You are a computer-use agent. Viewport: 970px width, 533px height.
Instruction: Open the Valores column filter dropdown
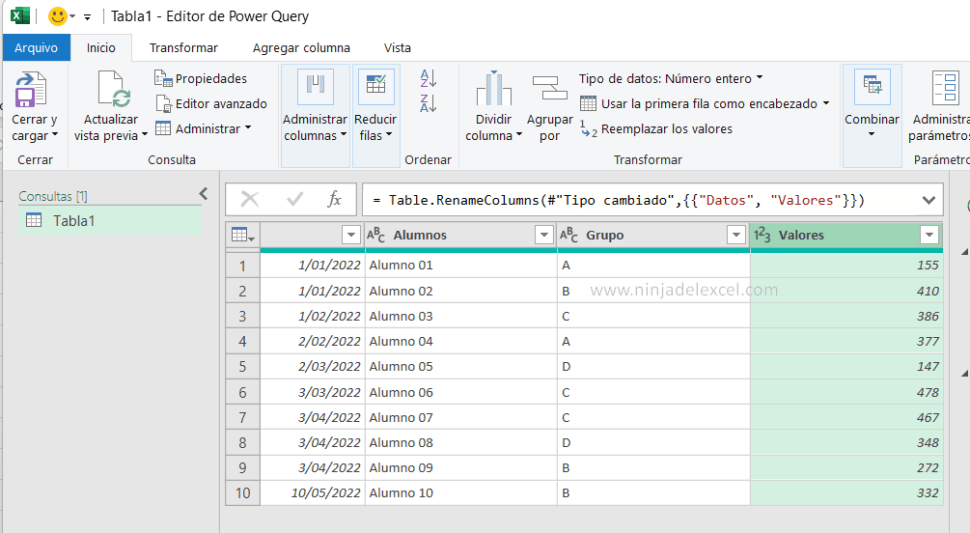point(929,235)
